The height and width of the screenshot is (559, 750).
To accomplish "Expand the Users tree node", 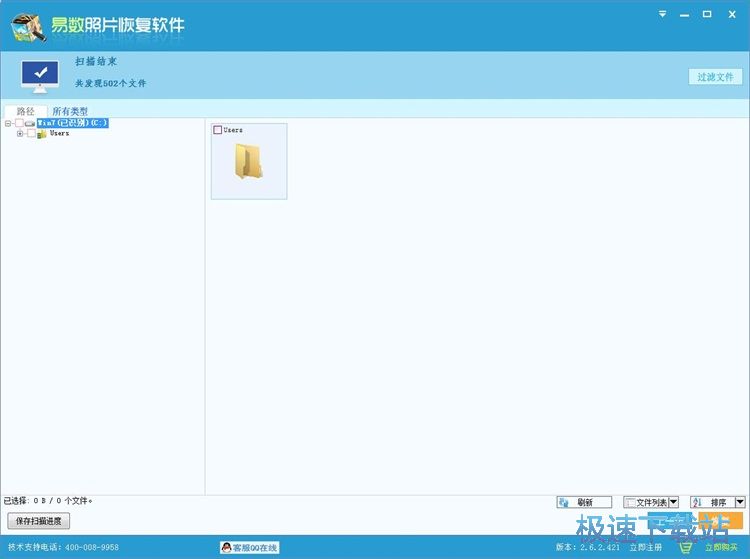I will [x=20, y=133].
